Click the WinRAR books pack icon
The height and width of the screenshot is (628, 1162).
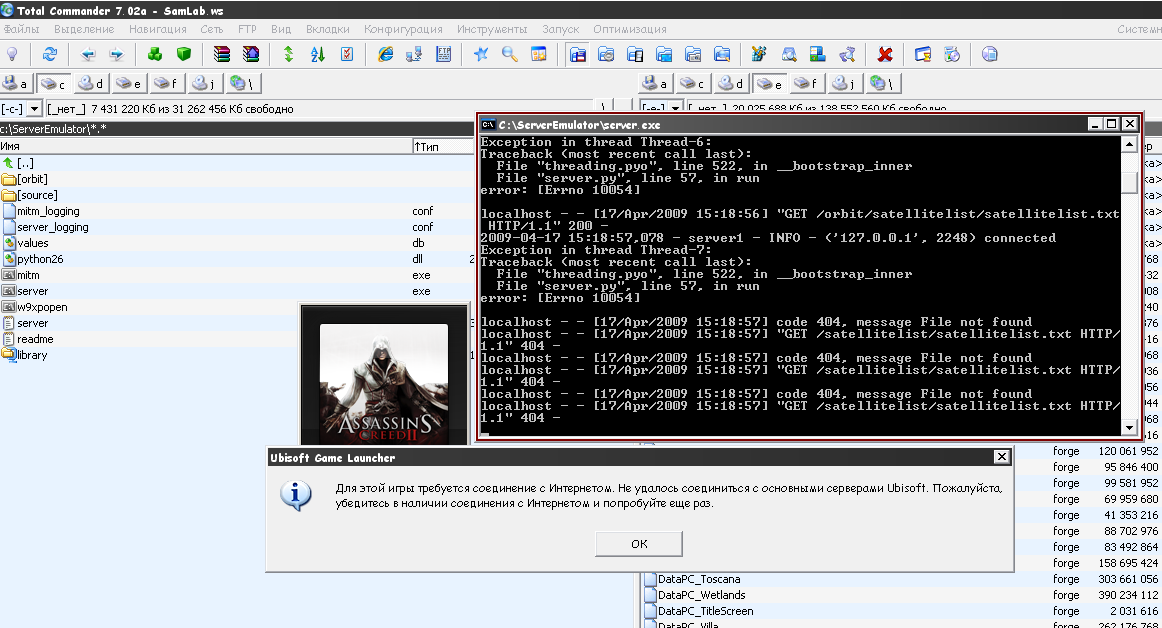tap(222, 54)
